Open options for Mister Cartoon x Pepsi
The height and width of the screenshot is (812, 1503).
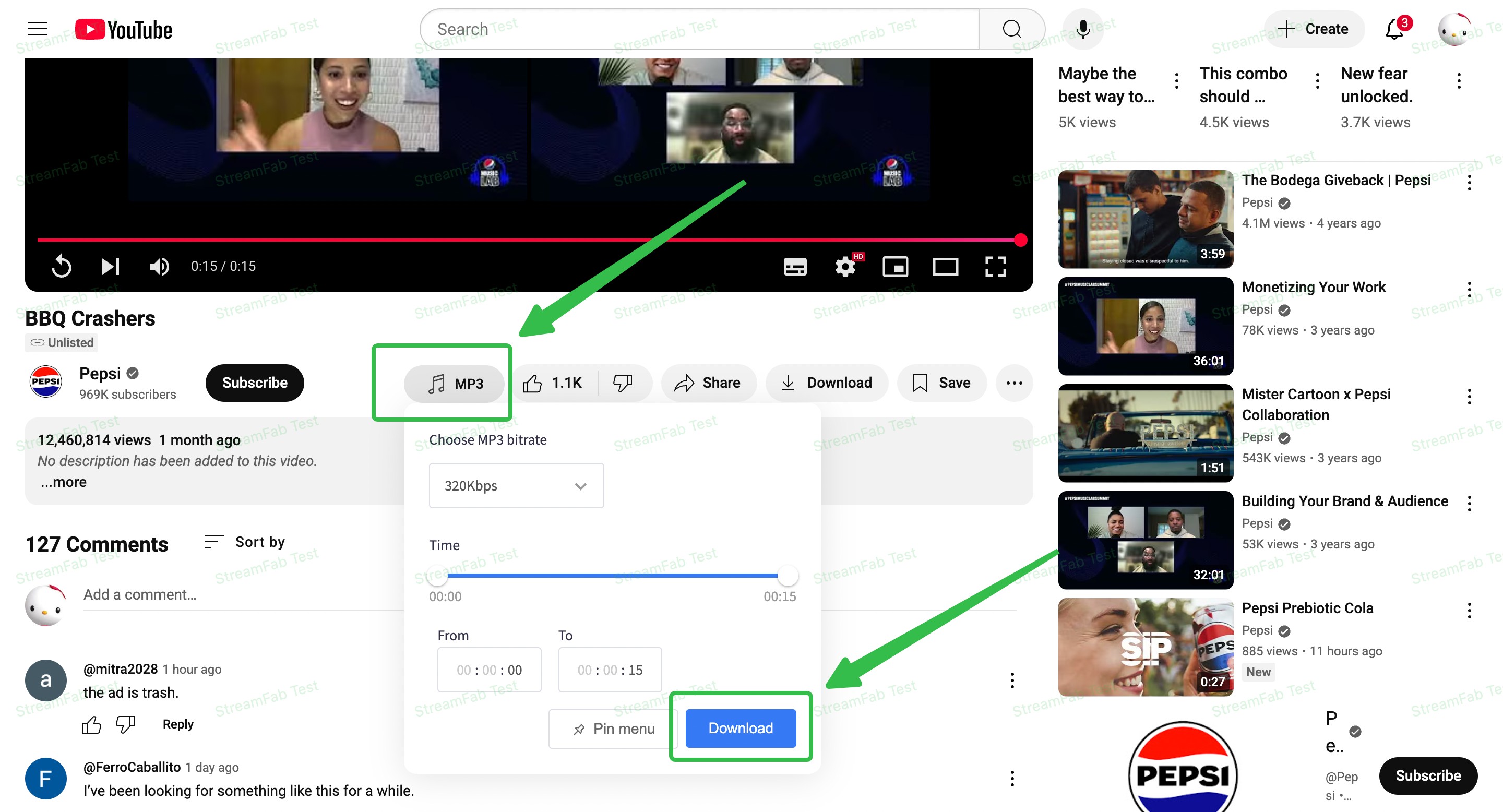tap(1469, 397)
